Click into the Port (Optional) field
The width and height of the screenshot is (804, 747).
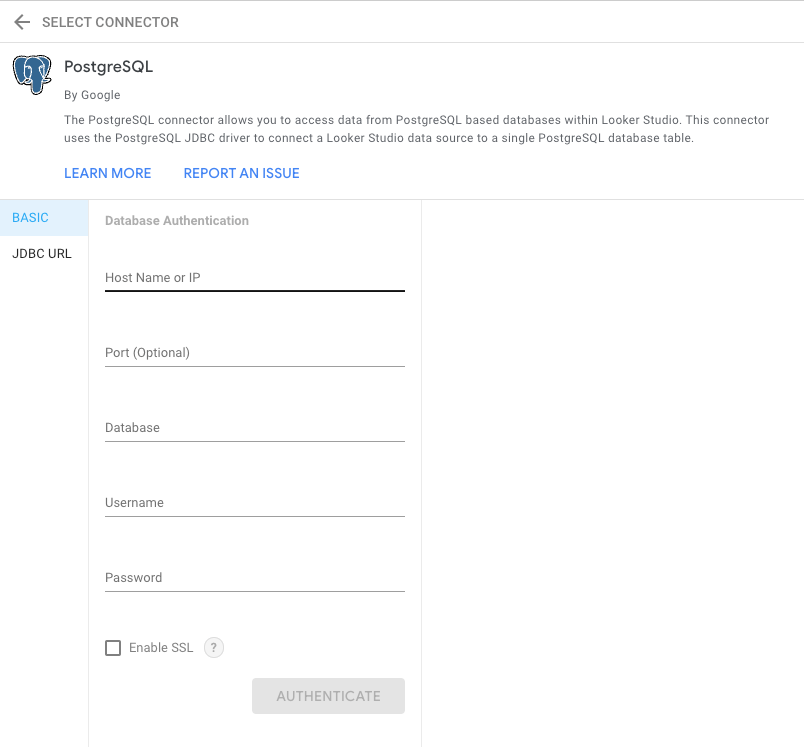pos(254,353)
